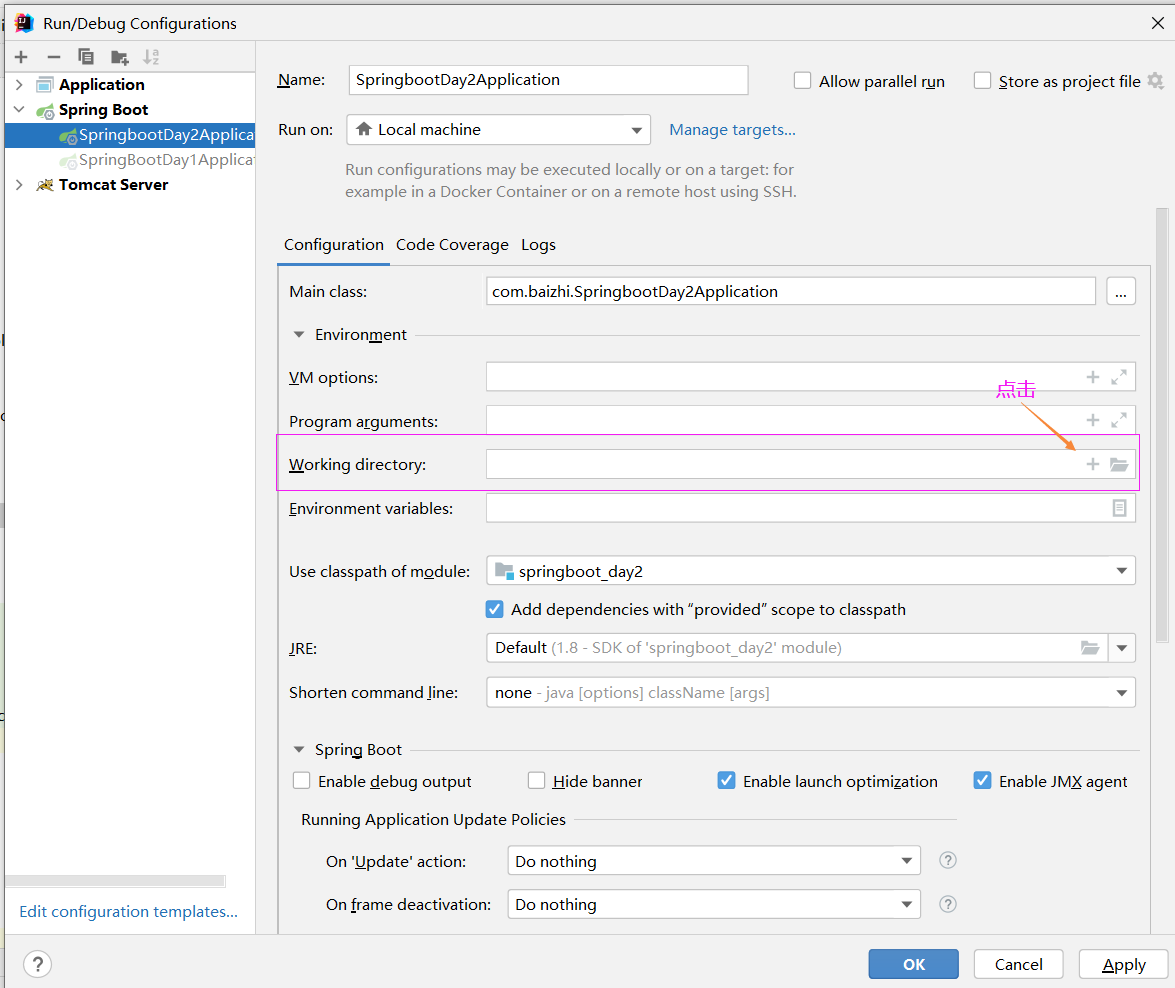
Task: Switch to the Logs tab
Action: click(x=538, y=244)
